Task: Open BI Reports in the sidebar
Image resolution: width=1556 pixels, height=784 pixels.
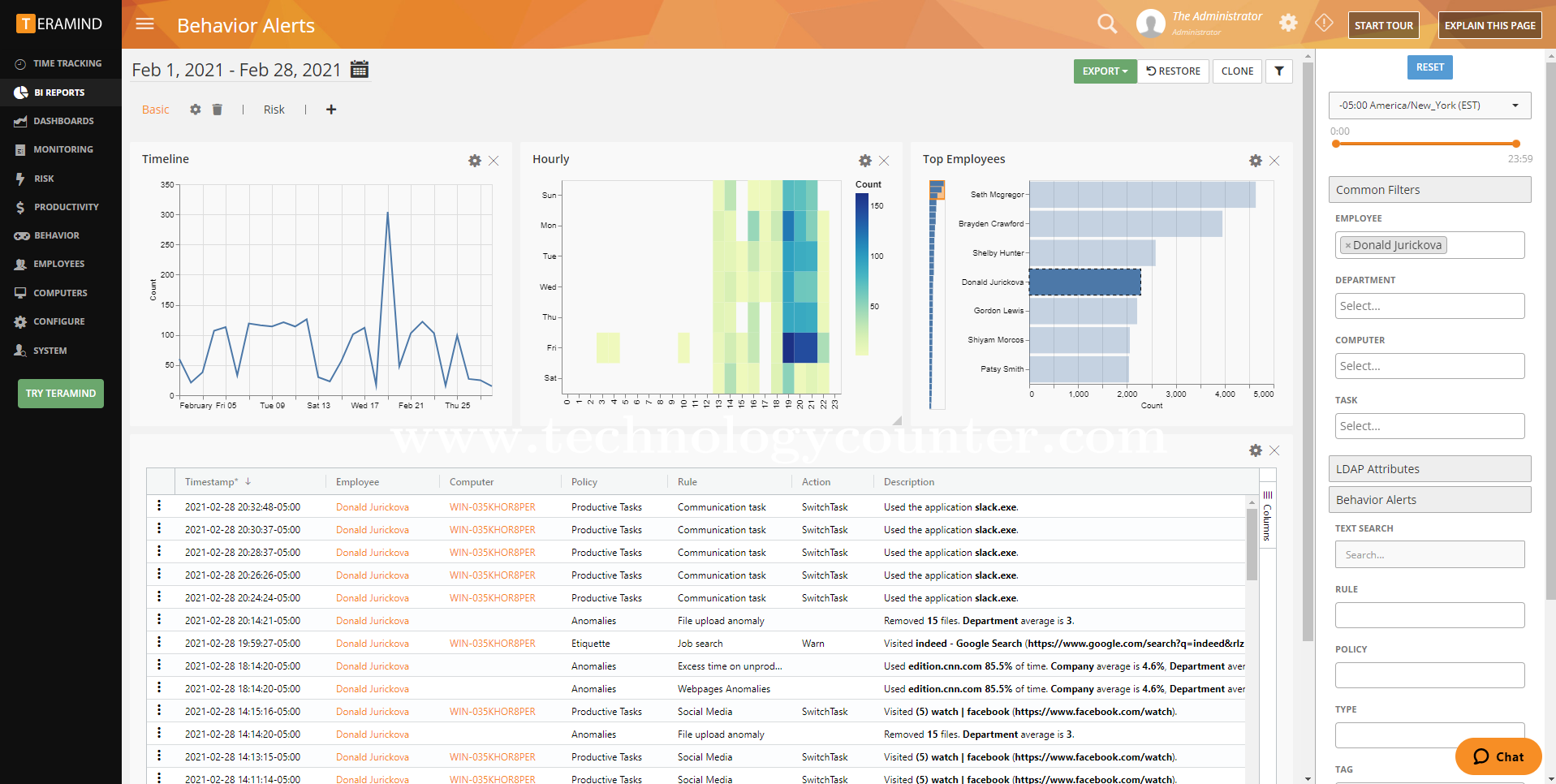Action: click(59, 93)
